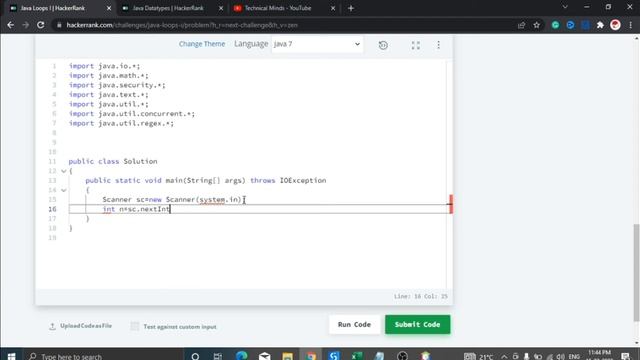The image size is (640, 360).
Task: Open the notification center icon
Action: 626,356
